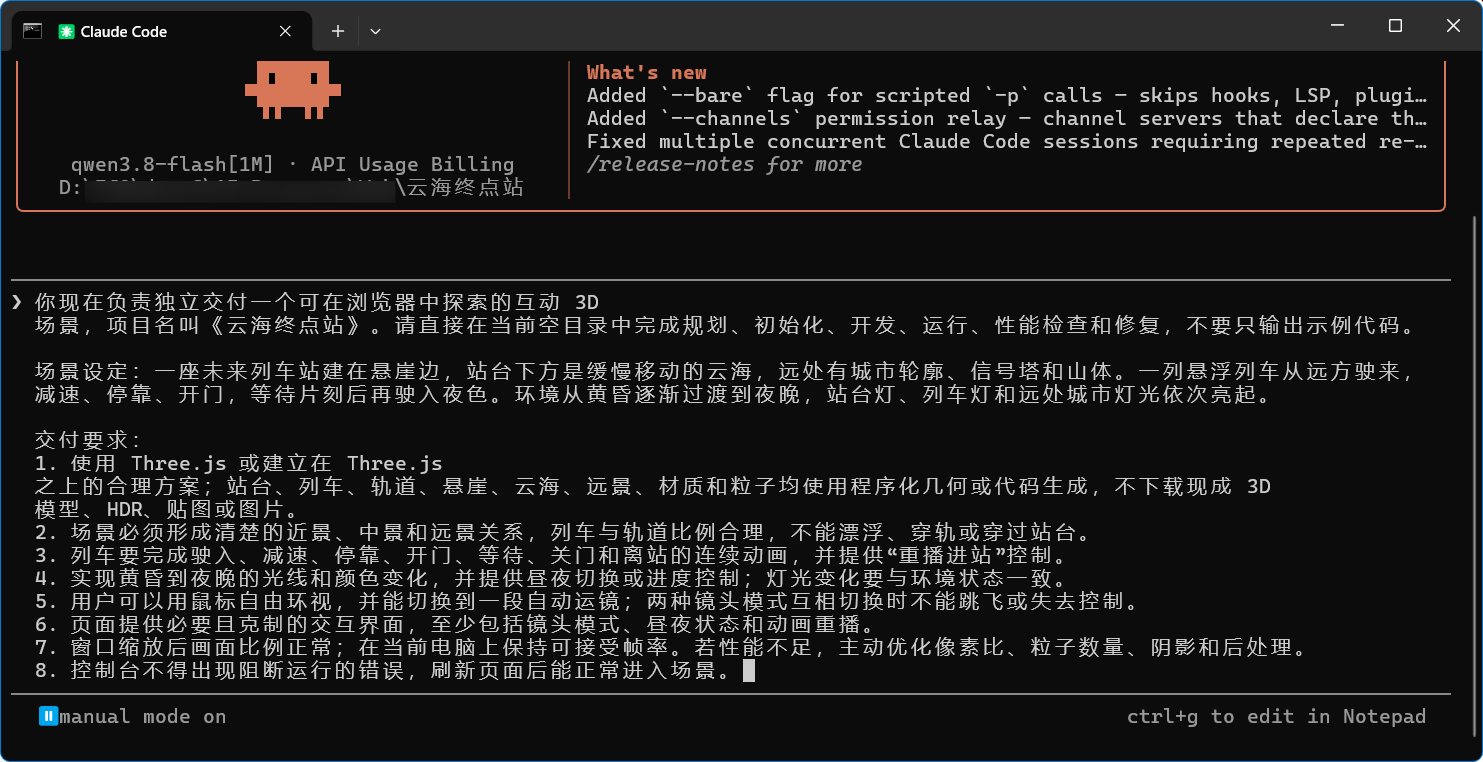Click the terminal icon in title bar
Image resolution: width=1483 pixels, height=762 pixels.
pyautogui.click(x=32, y=30)
